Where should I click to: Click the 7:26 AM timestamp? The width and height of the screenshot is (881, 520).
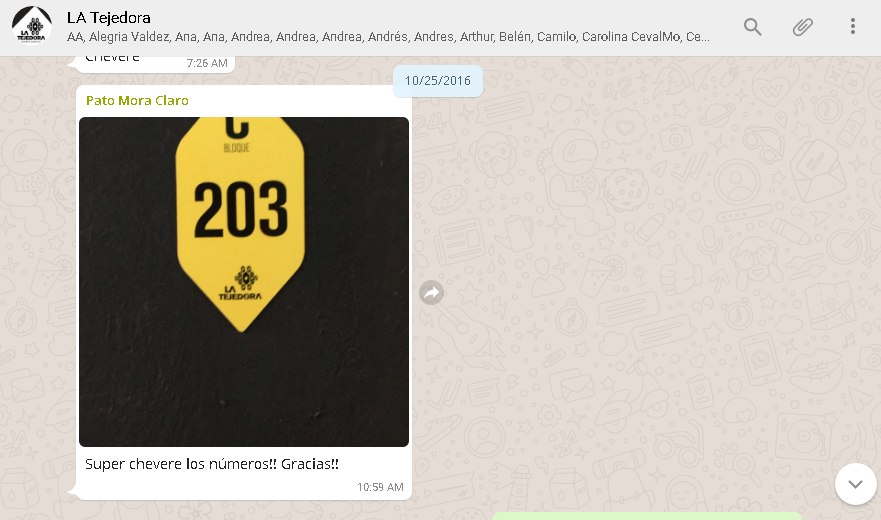(207, 63)
